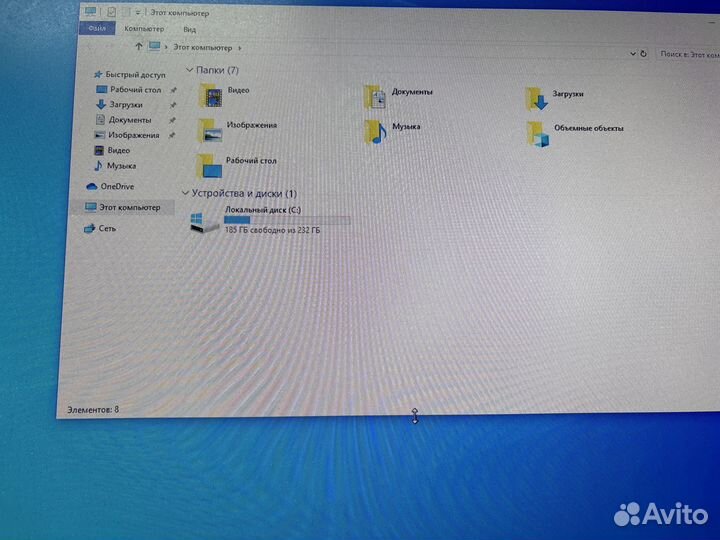Click the search box Поиск в: Этот компьютер
Screen dimensions: 720x540
pyautogui.click(x=688, y=54)
